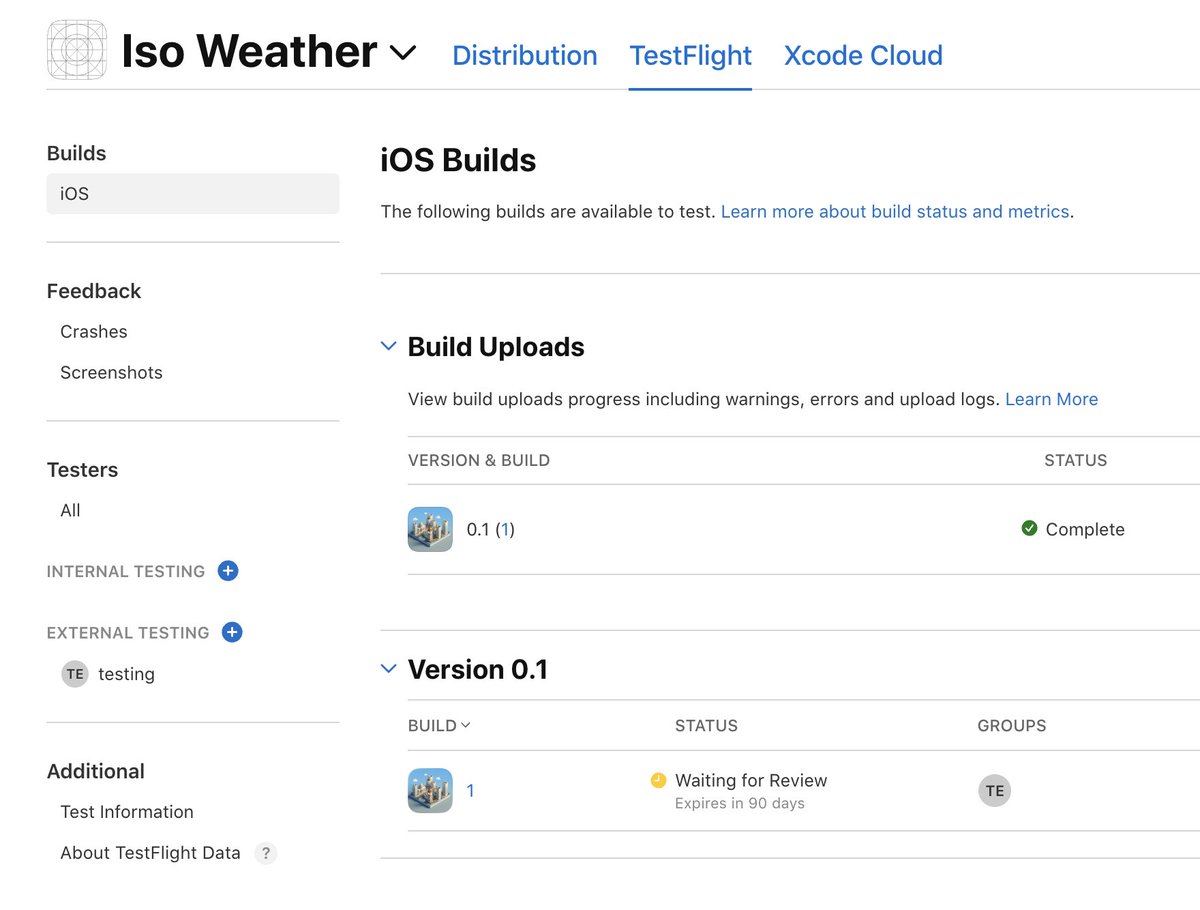The image size is (1200, 910).
Task: Collapse the Build Uploads section
Action: pos(388,345)
